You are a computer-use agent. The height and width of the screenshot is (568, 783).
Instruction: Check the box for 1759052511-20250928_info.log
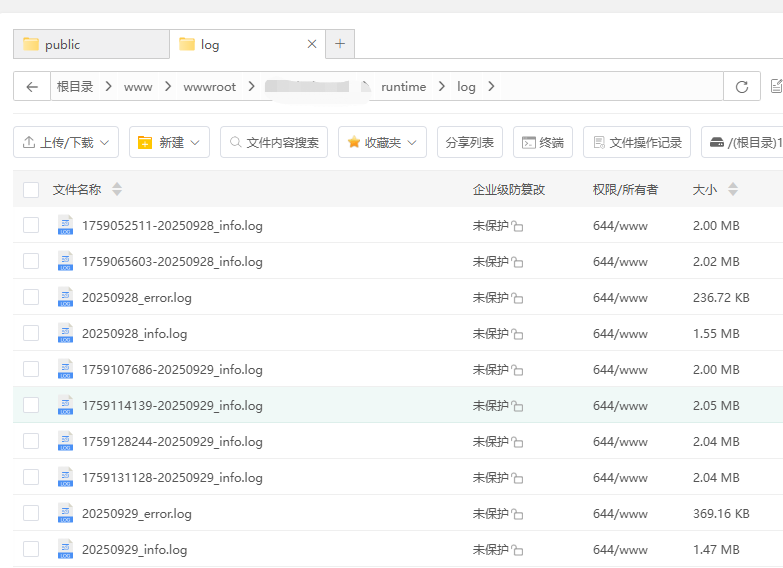(x=31, y=225)
